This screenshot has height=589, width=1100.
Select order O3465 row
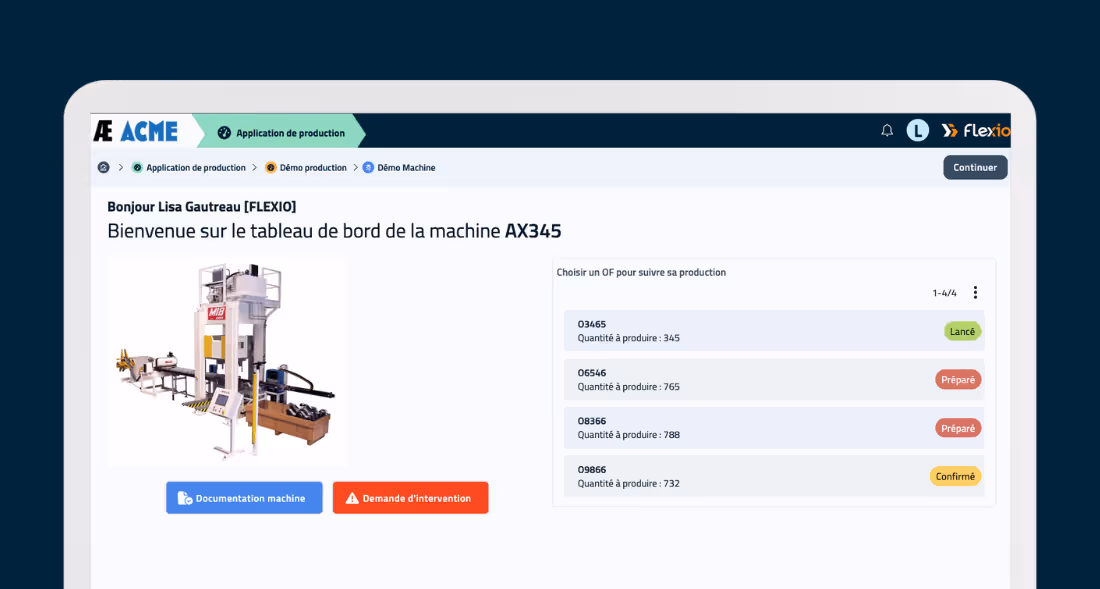click(x=774, y=331)
